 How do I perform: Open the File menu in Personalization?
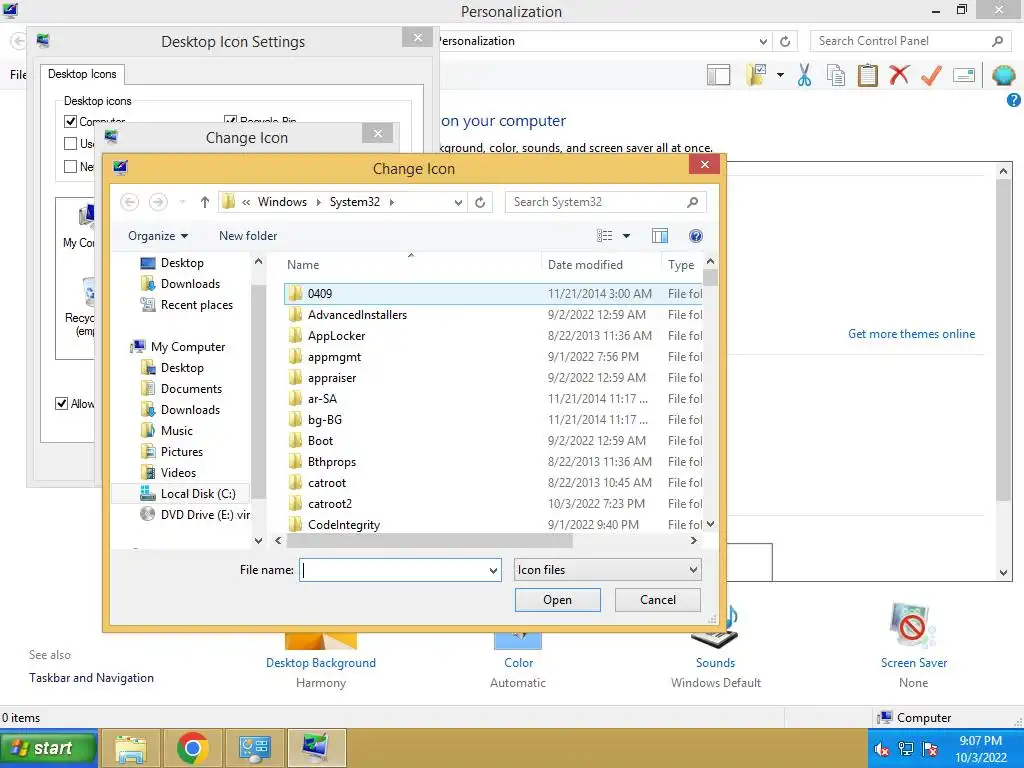18,74
